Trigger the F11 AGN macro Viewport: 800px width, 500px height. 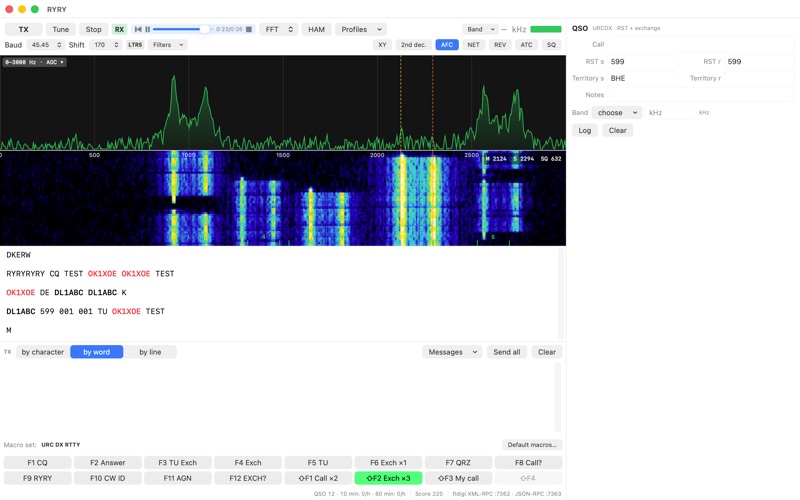pyautogui.click(x=178, y=478)
